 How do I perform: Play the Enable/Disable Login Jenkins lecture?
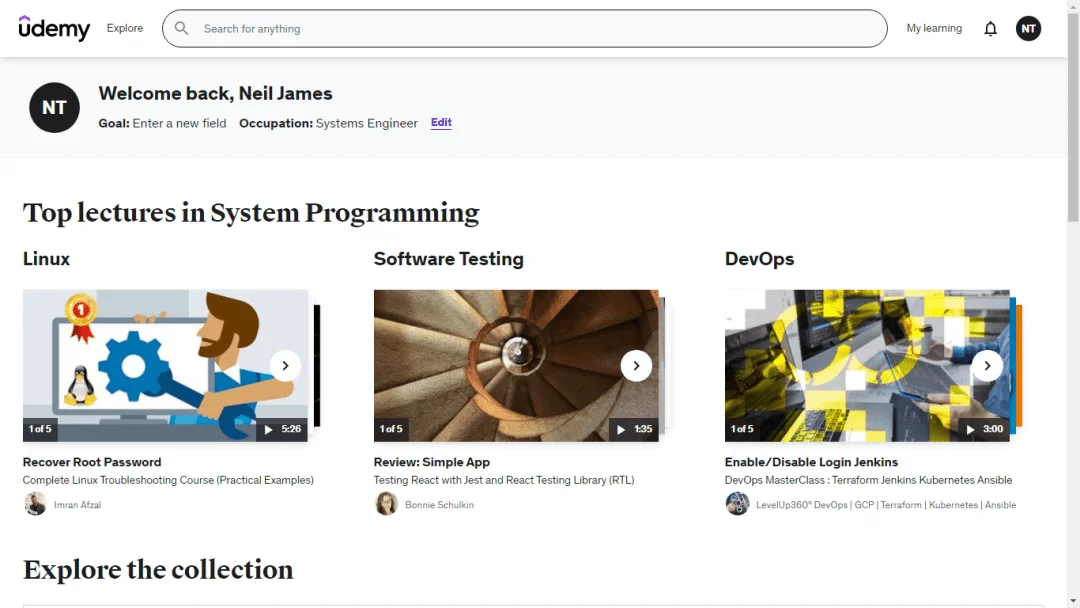[x=867, y=366]
